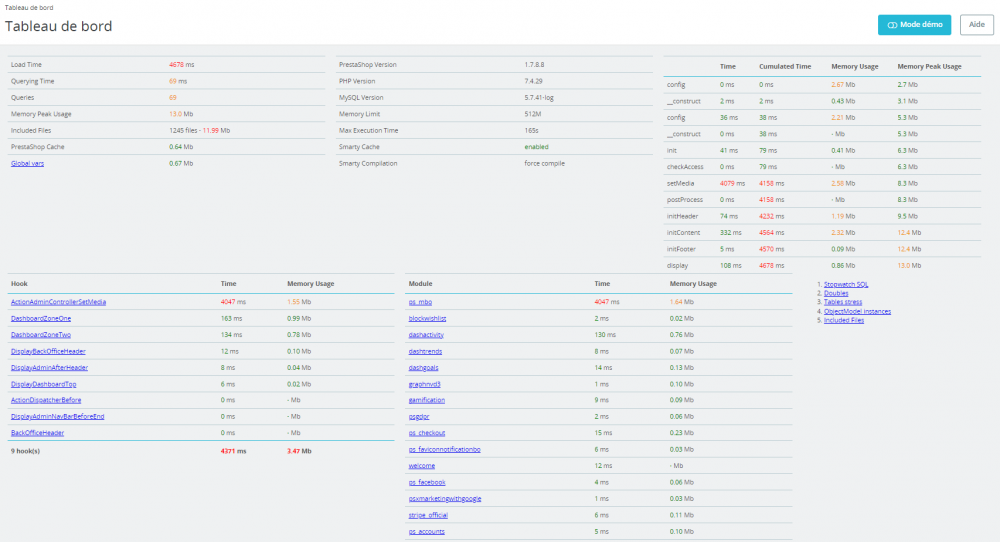Select PHP Version value 7.4.29
The height and width of the screenshot is (542, 1000).
click(533, 82)
